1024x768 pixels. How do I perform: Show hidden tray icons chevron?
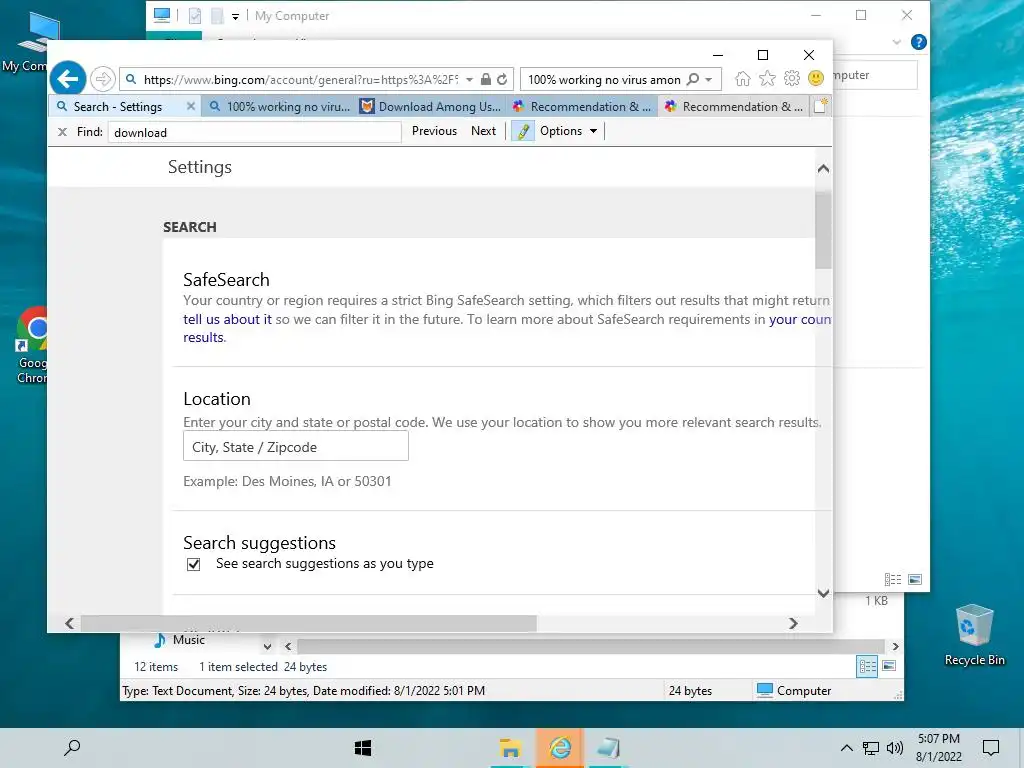[x=846, y=748]
